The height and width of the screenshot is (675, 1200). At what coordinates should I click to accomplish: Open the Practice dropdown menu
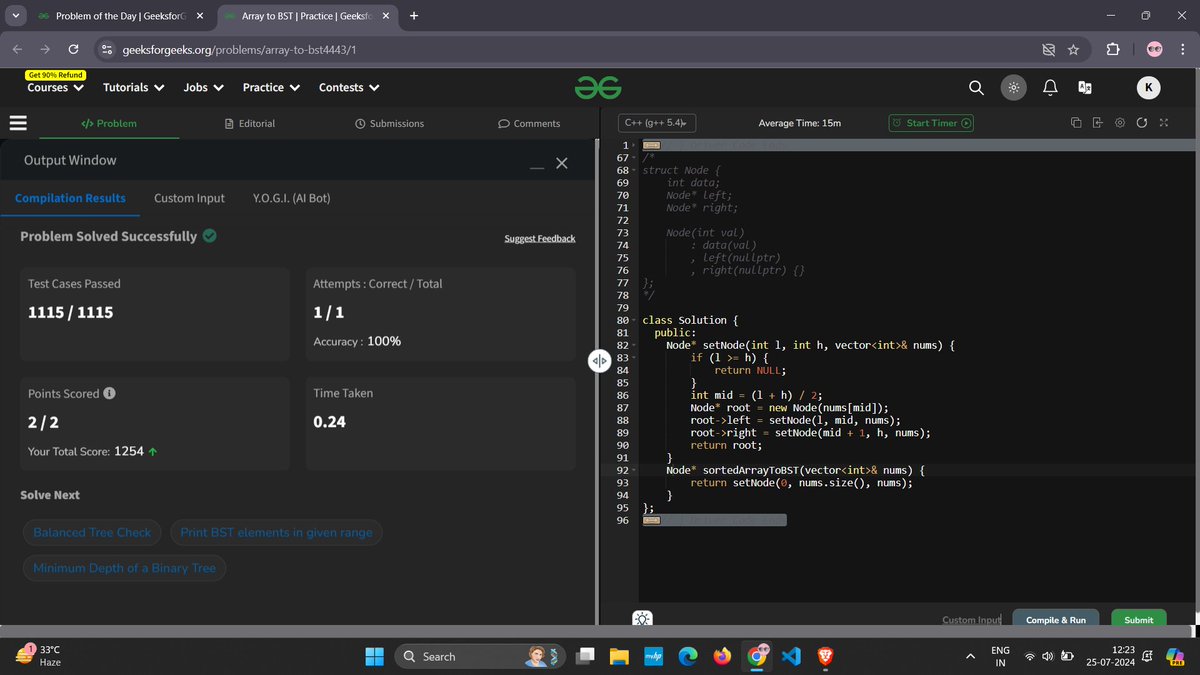(x=271, y=87)
